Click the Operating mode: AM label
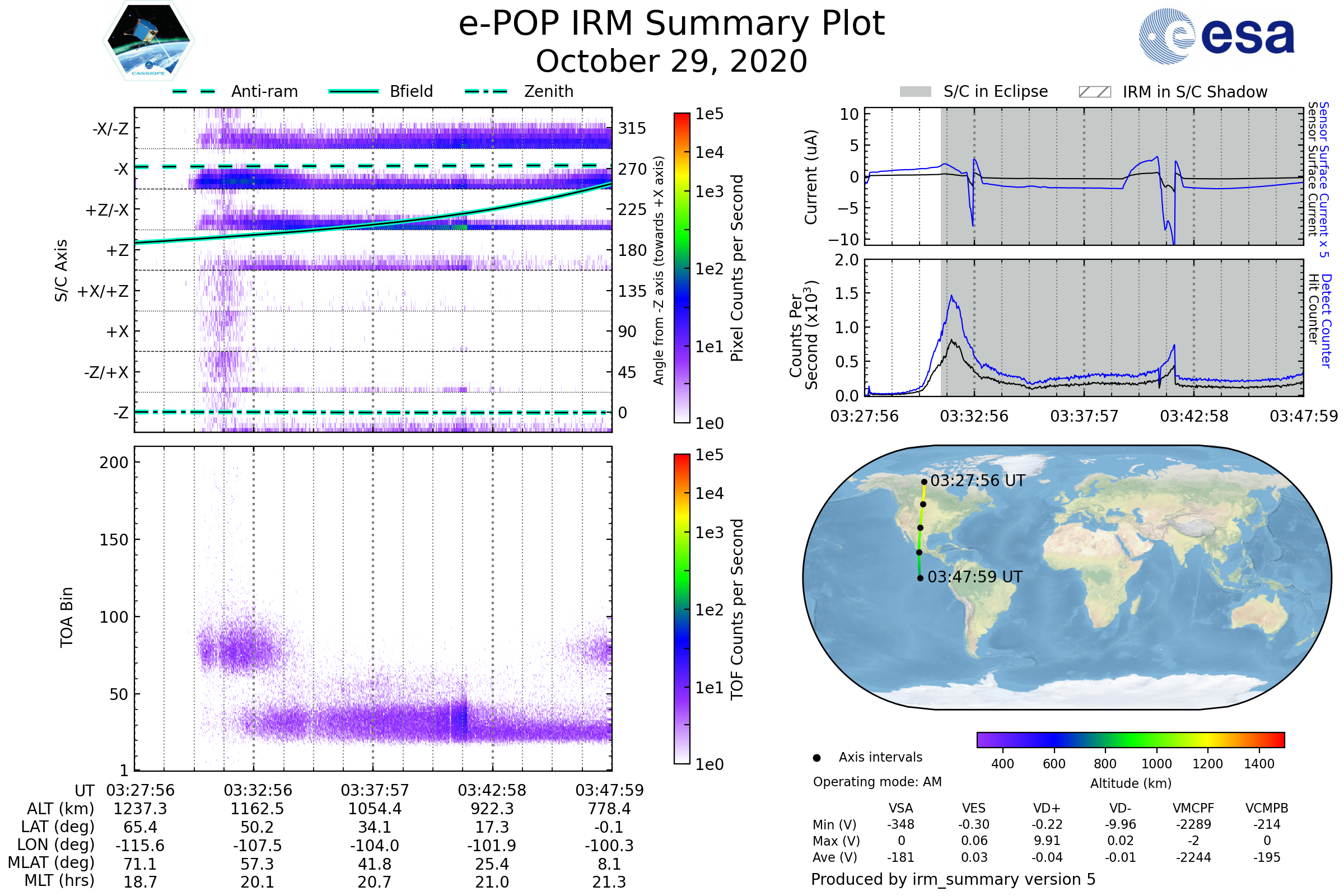This screenshot has height=896, width=1344. [877, 782]
